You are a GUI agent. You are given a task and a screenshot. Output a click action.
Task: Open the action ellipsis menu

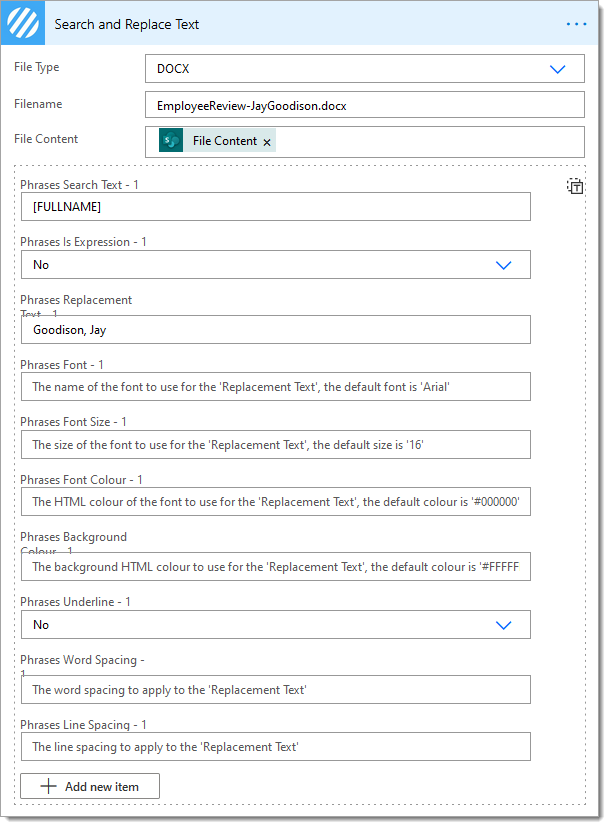pyautogui.click(x=576, y=24)
